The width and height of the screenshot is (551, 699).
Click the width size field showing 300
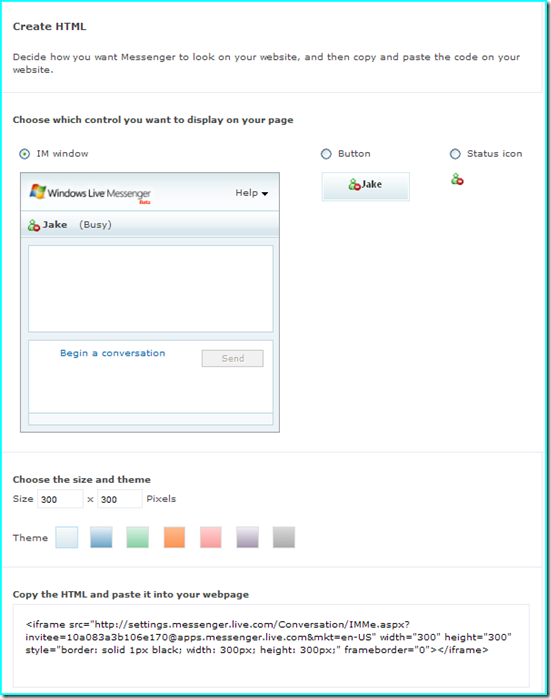[60, 499]
